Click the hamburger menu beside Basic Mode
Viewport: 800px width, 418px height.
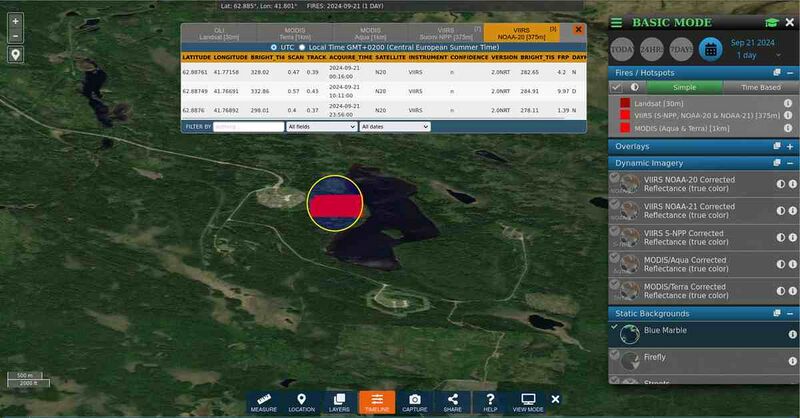[x=617, y=23]
